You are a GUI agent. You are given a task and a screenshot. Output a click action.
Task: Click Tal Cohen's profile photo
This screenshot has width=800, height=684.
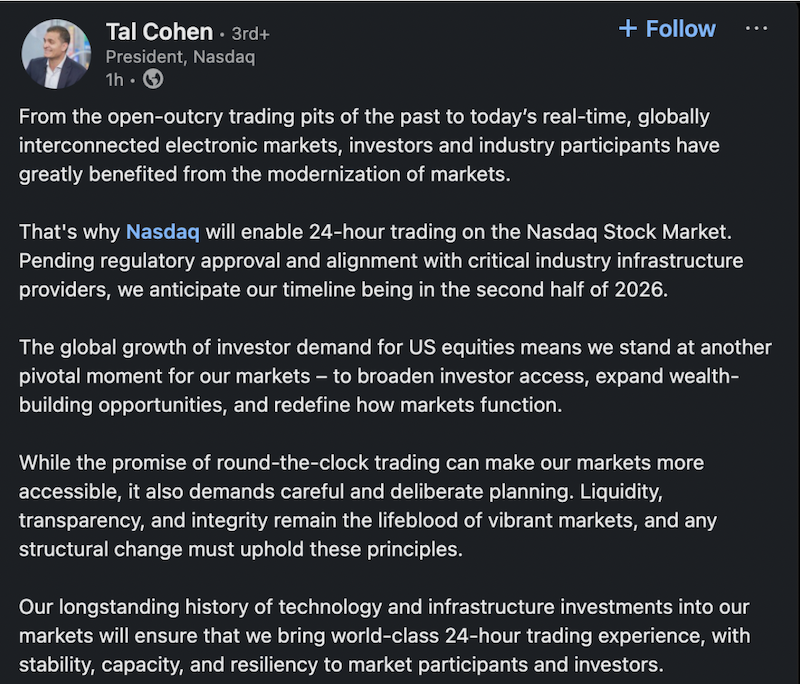(56, 53)
